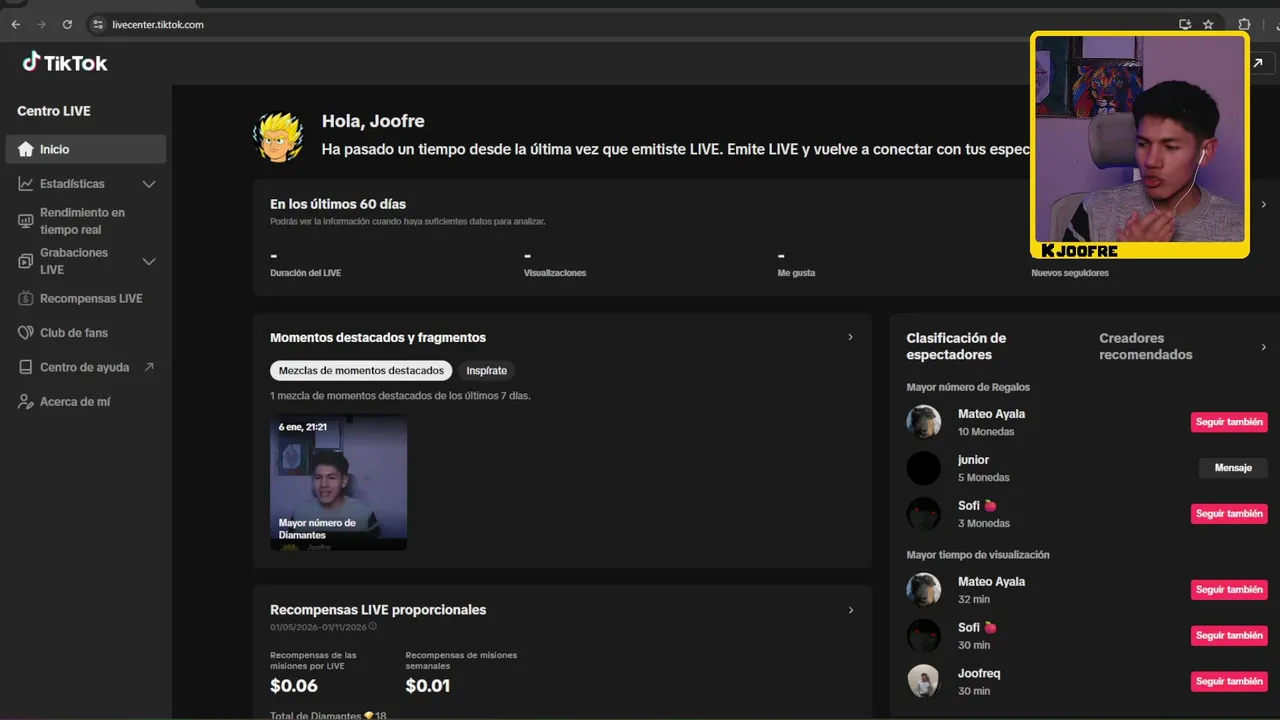Screen dimensions: 1280x720
Task: Click the Centro de ayuda book icon
Action: pyautogui.click(x=26, y=367)
